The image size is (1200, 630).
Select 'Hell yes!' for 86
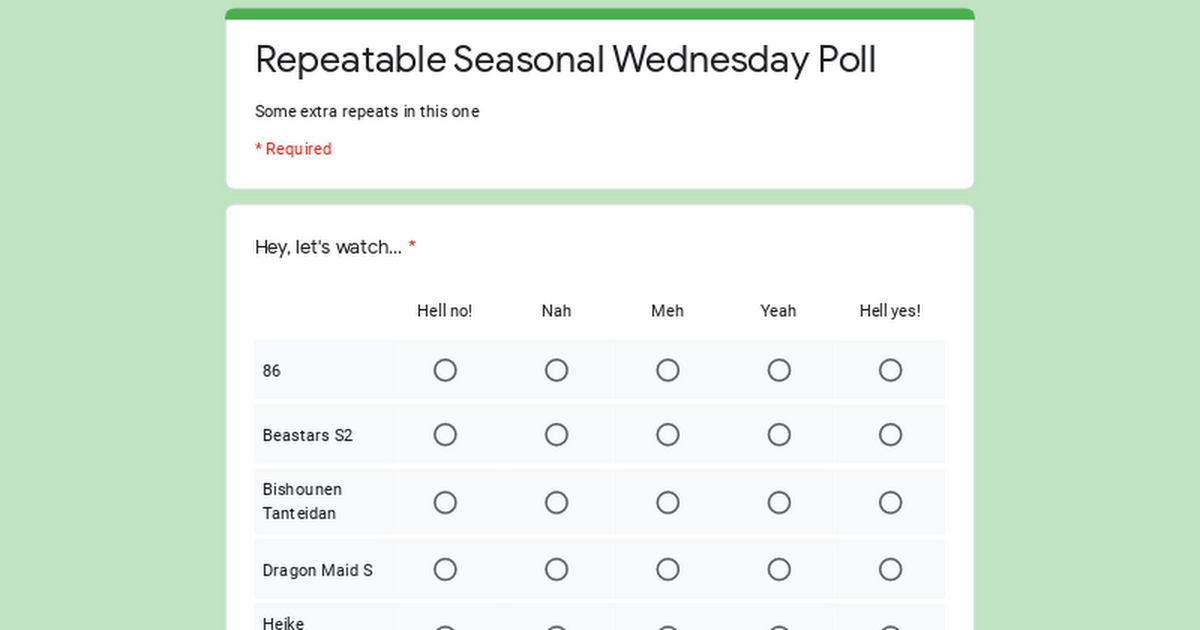[890, 371]
